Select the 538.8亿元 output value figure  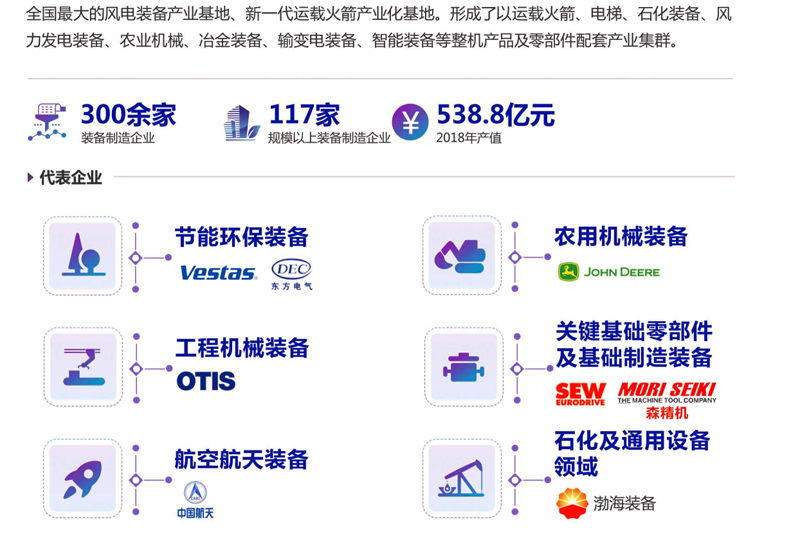(494, 115)
